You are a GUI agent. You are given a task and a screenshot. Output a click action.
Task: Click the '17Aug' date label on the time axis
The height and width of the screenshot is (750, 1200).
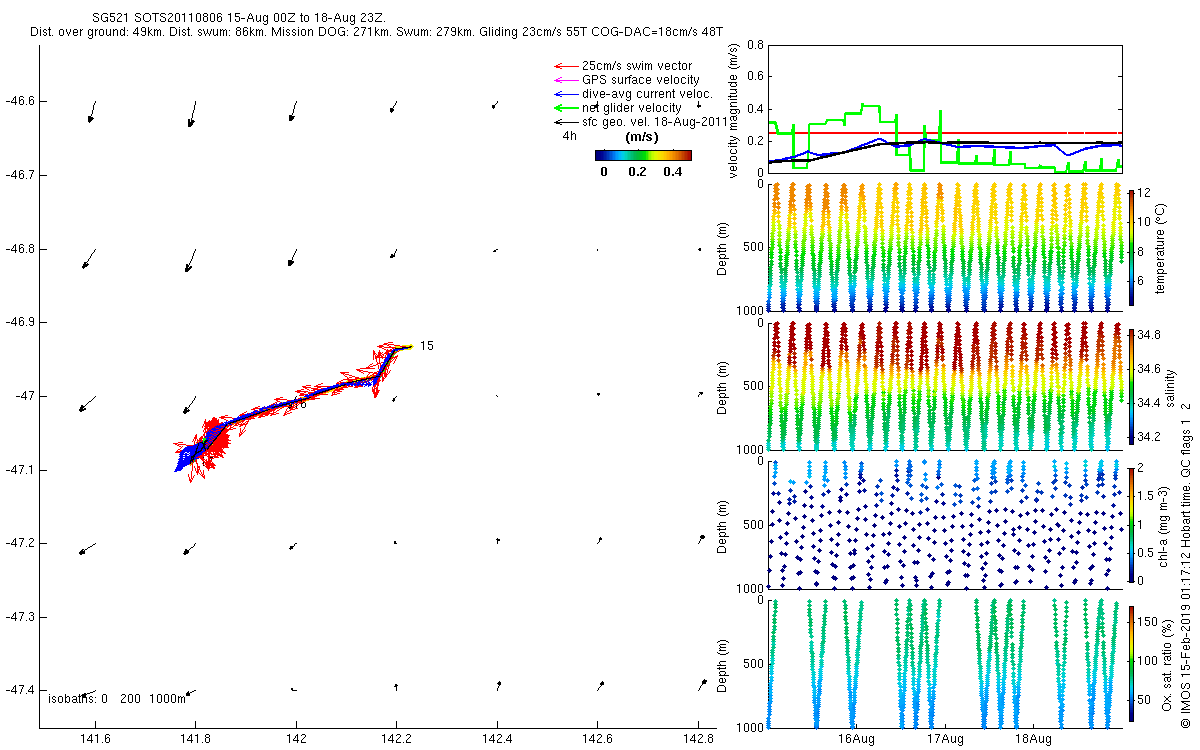coord(945,739)
